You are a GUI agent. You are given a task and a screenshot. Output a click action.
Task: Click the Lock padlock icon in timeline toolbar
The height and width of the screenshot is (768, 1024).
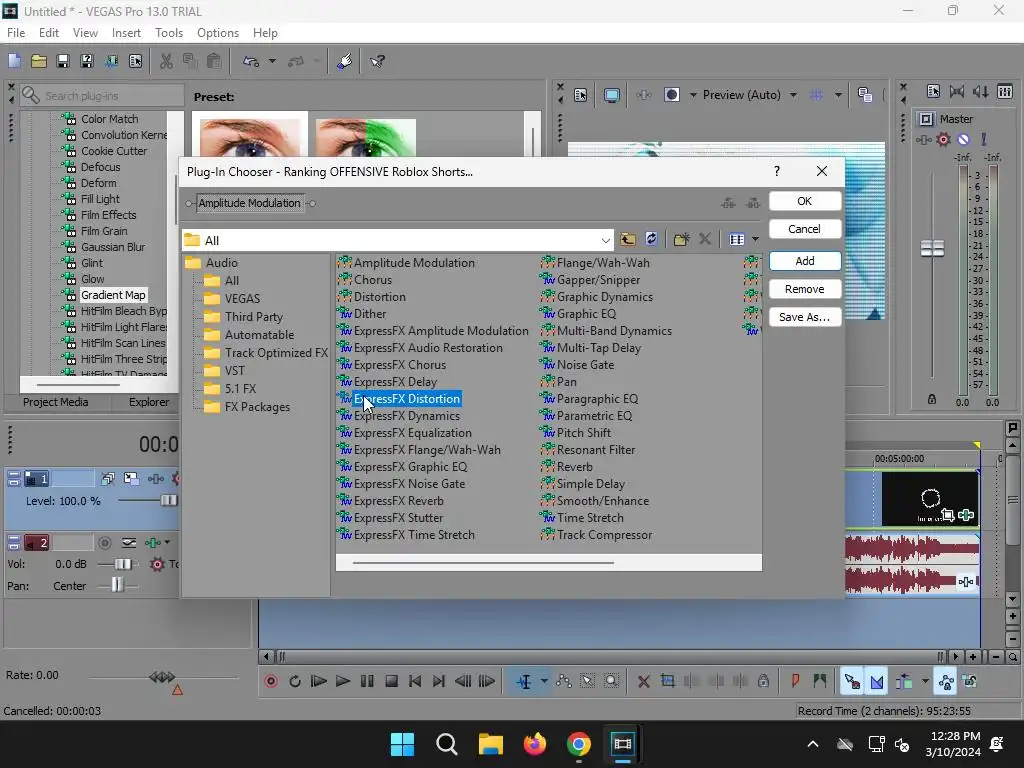[x=763, y=681]
